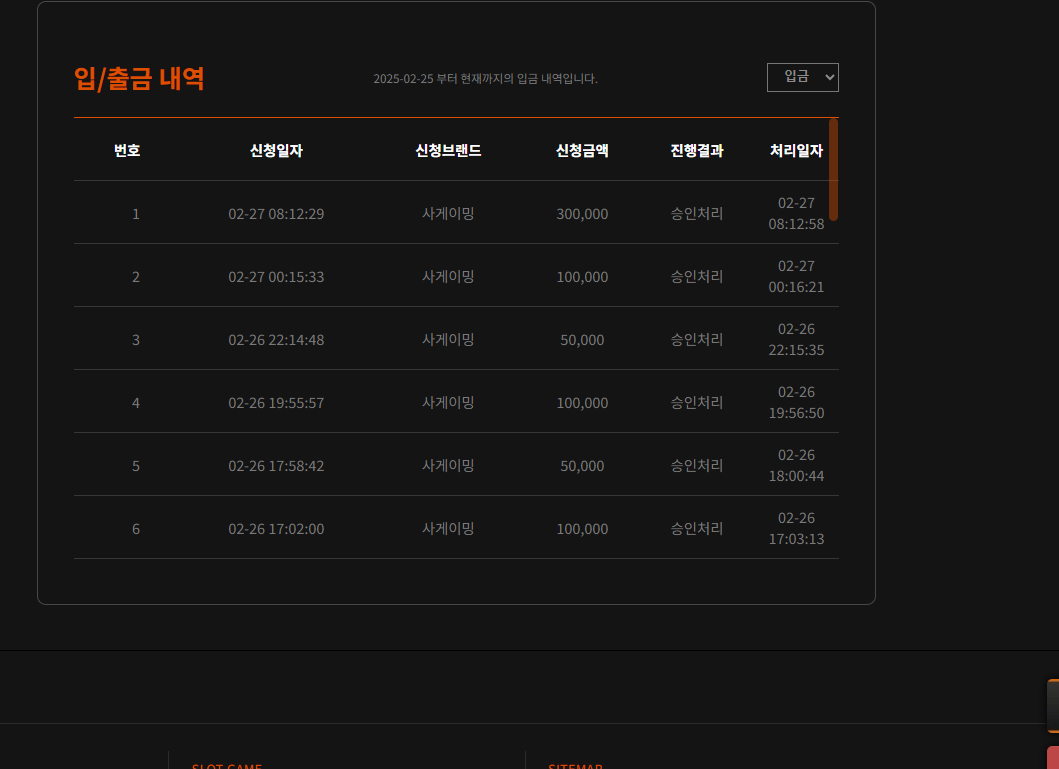Click the 2025-02-25 부터 현재까지 notice text
Screen dimensions: 1059x769
486,79
